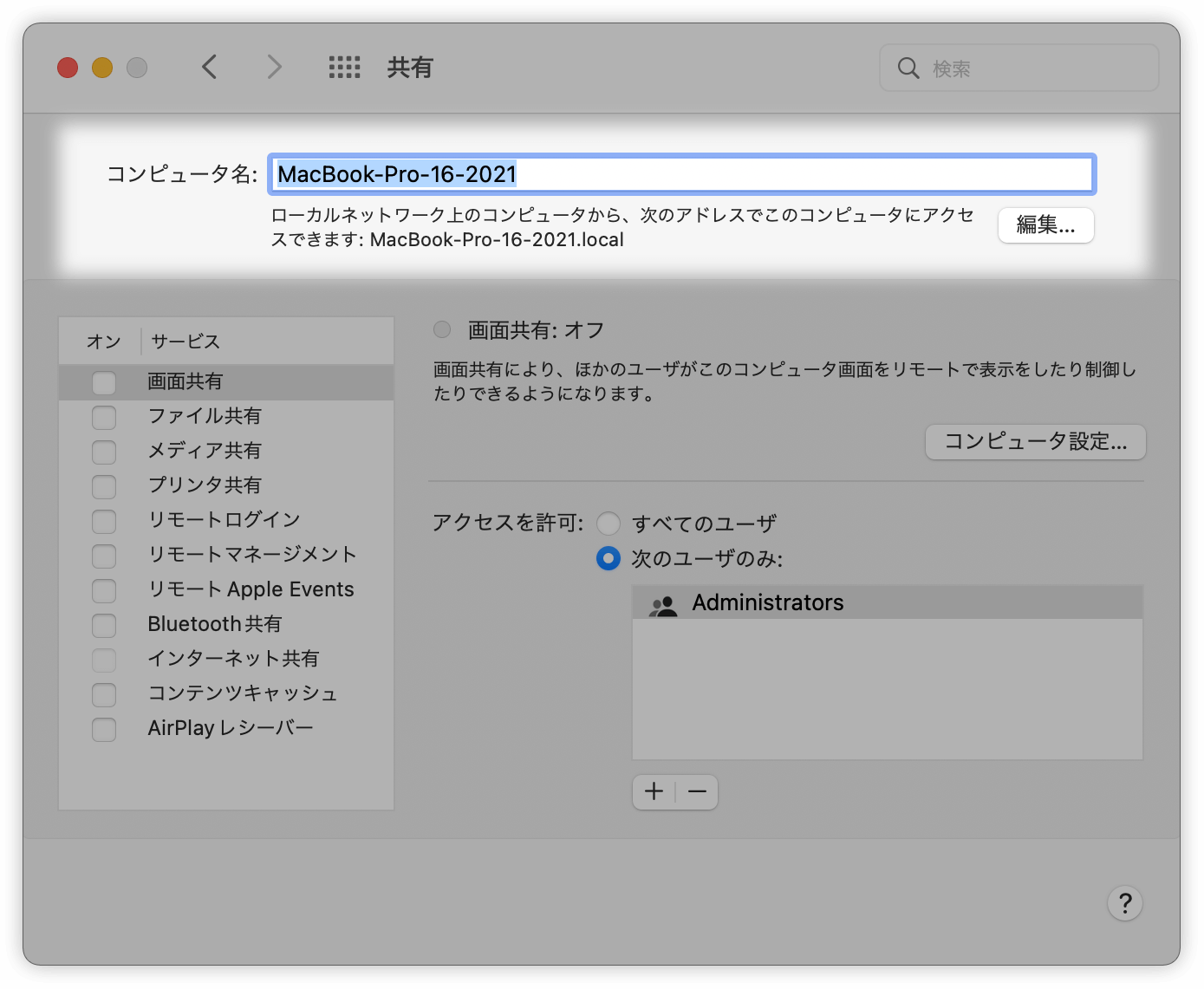Turn on リモートログイン checkbox
The image size is (1204, 989).
104,521
